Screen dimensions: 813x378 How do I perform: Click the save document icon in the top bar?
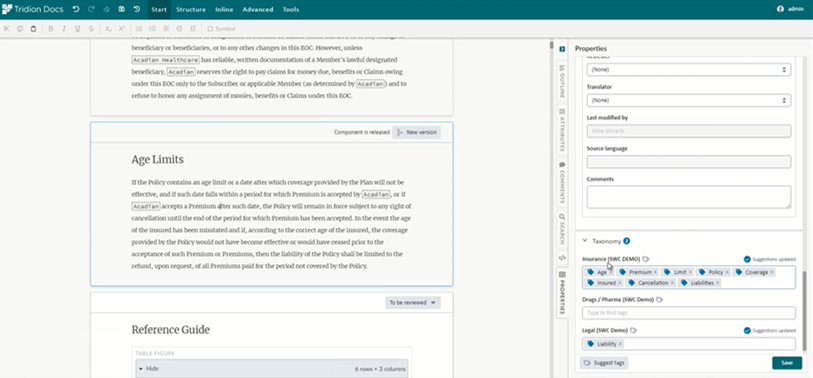121,9
